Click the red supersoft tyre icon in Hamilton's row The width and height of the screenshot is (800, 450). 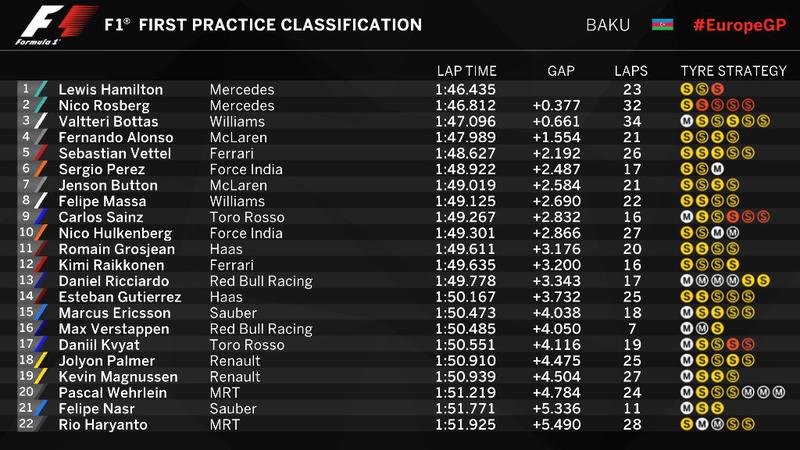pyautogui.click(x=717, y=89)
